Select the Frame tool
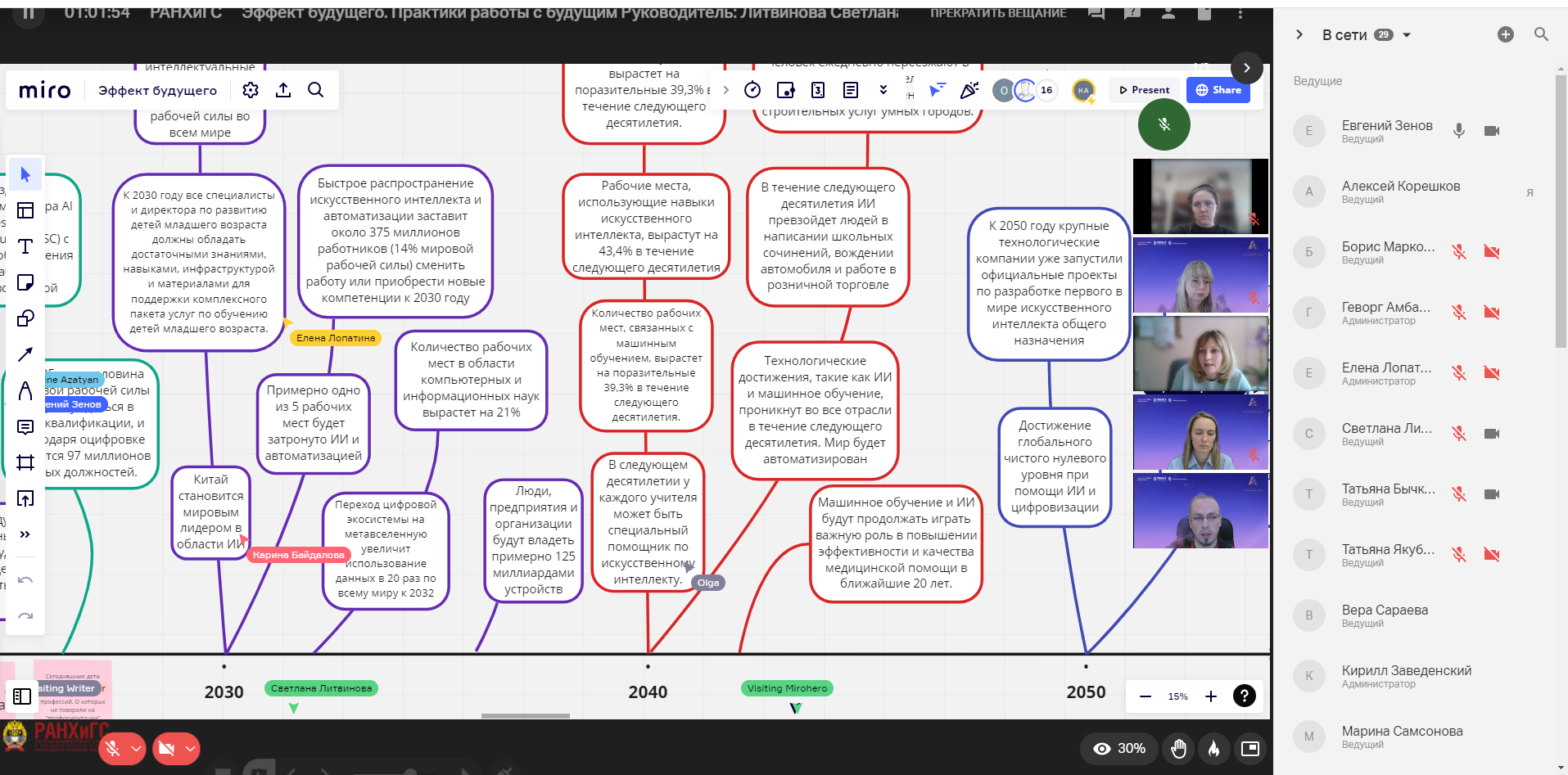 pyautogui.click(x=25, y=462)
